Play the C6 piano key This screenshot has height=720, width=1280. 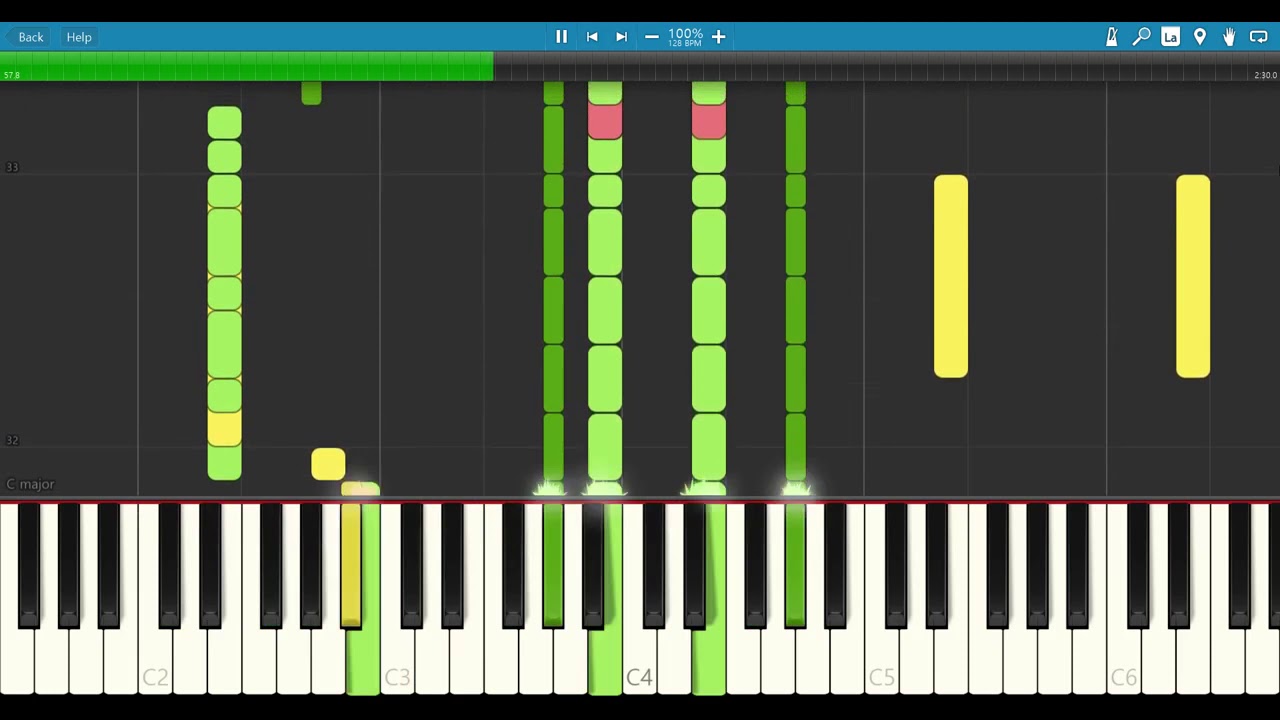(x=1123, y=660)
